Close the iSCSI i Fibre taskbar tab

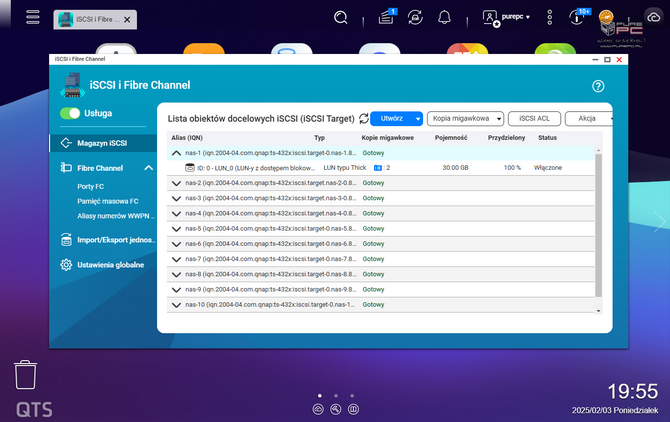[x=127, y=20]
